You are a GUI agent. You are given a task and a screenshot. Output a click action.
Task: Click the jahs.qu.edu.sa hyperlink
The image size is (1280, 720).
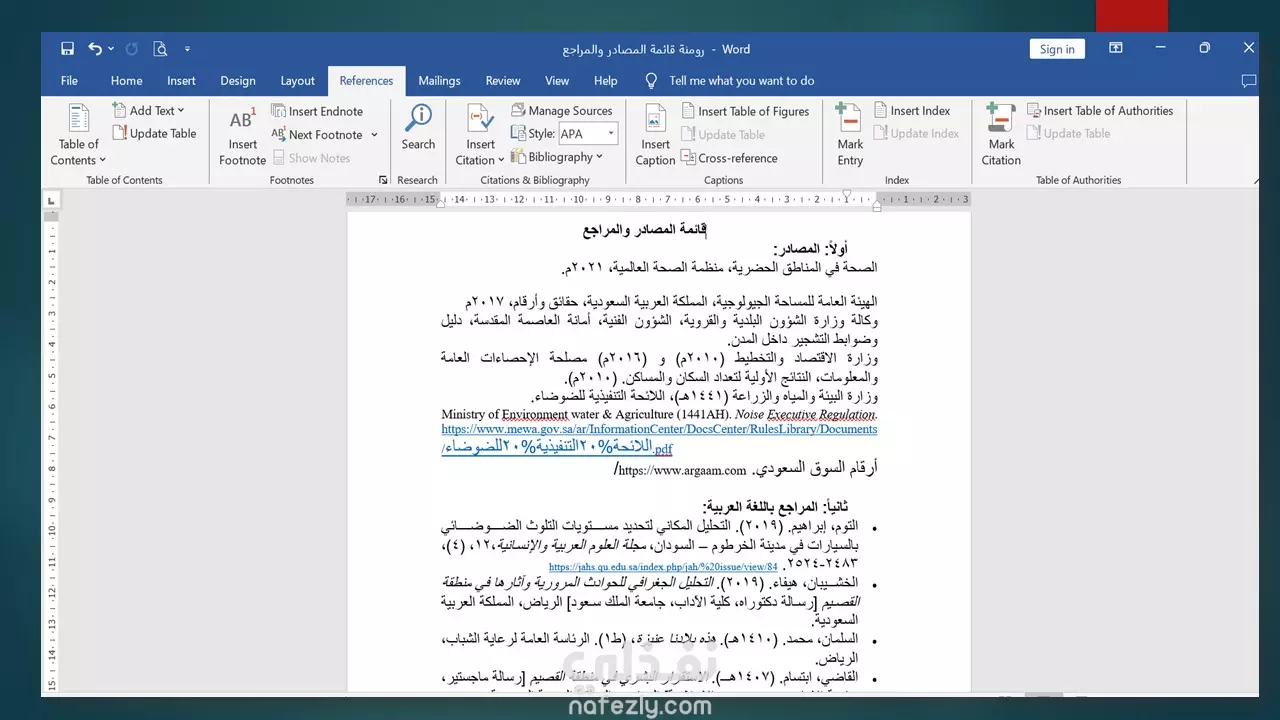click(x=662, y=566)
